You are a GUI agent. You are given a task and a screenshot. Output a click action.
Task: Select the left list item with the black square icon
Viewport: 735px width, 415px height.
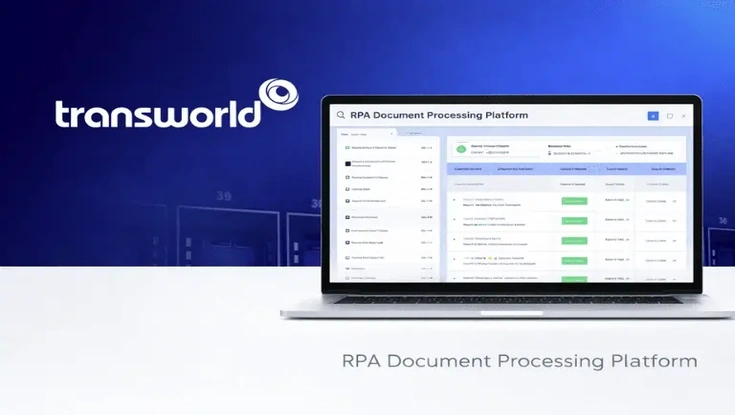pyautogui.click(x=389, y=163)
